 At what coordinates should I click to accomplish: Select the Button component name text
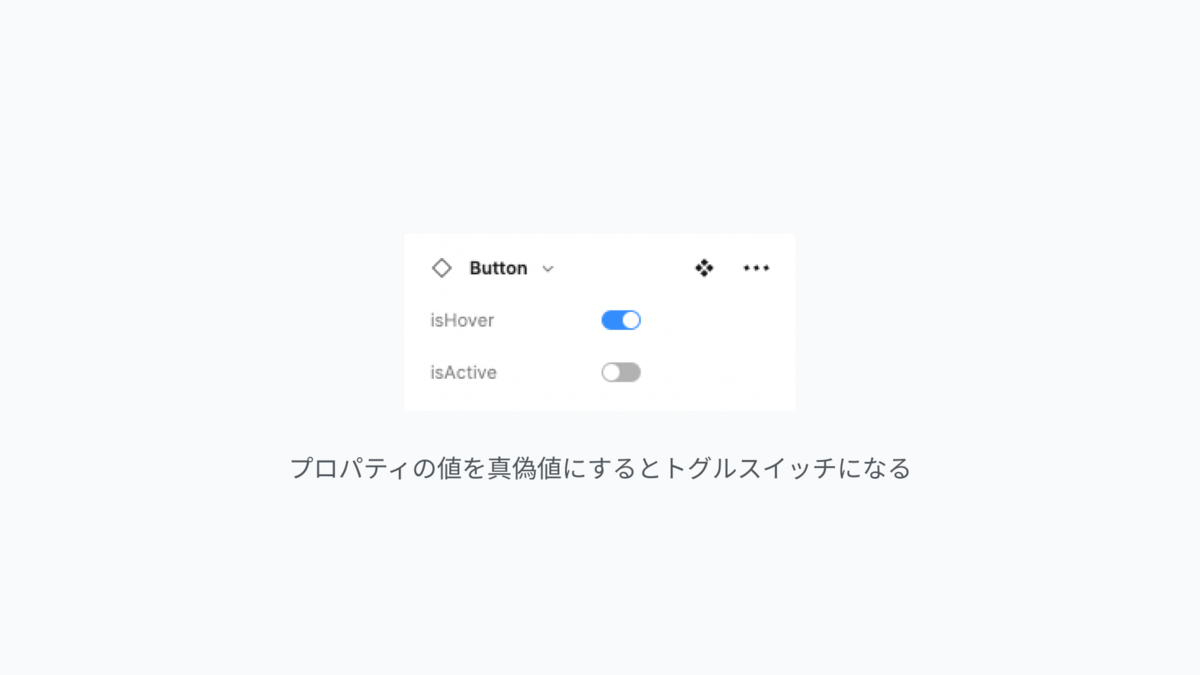pyautogui.click(x=498, y=268)
